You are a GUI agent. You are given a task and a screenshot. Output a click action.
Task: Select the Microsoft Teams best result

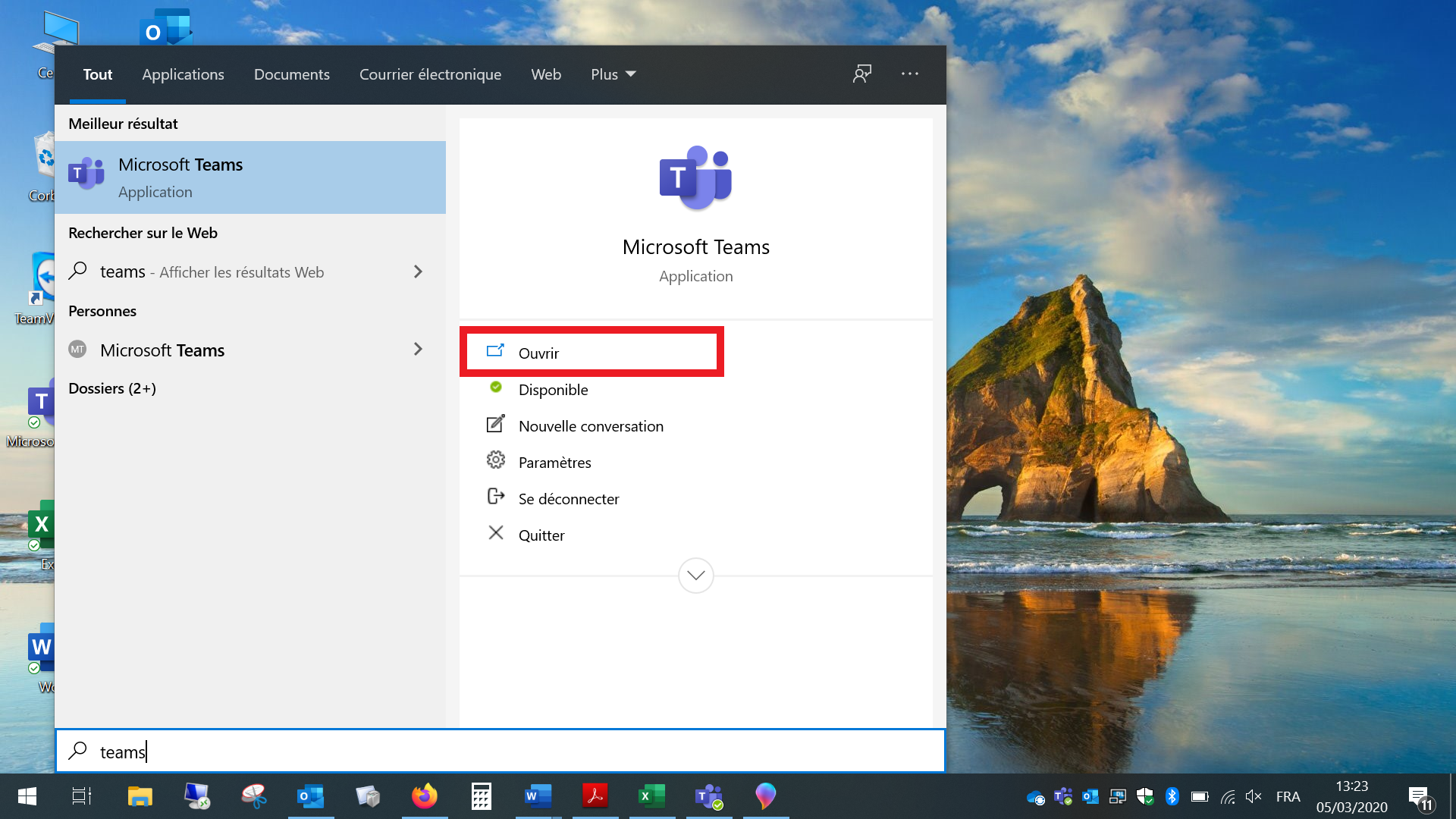250,177
